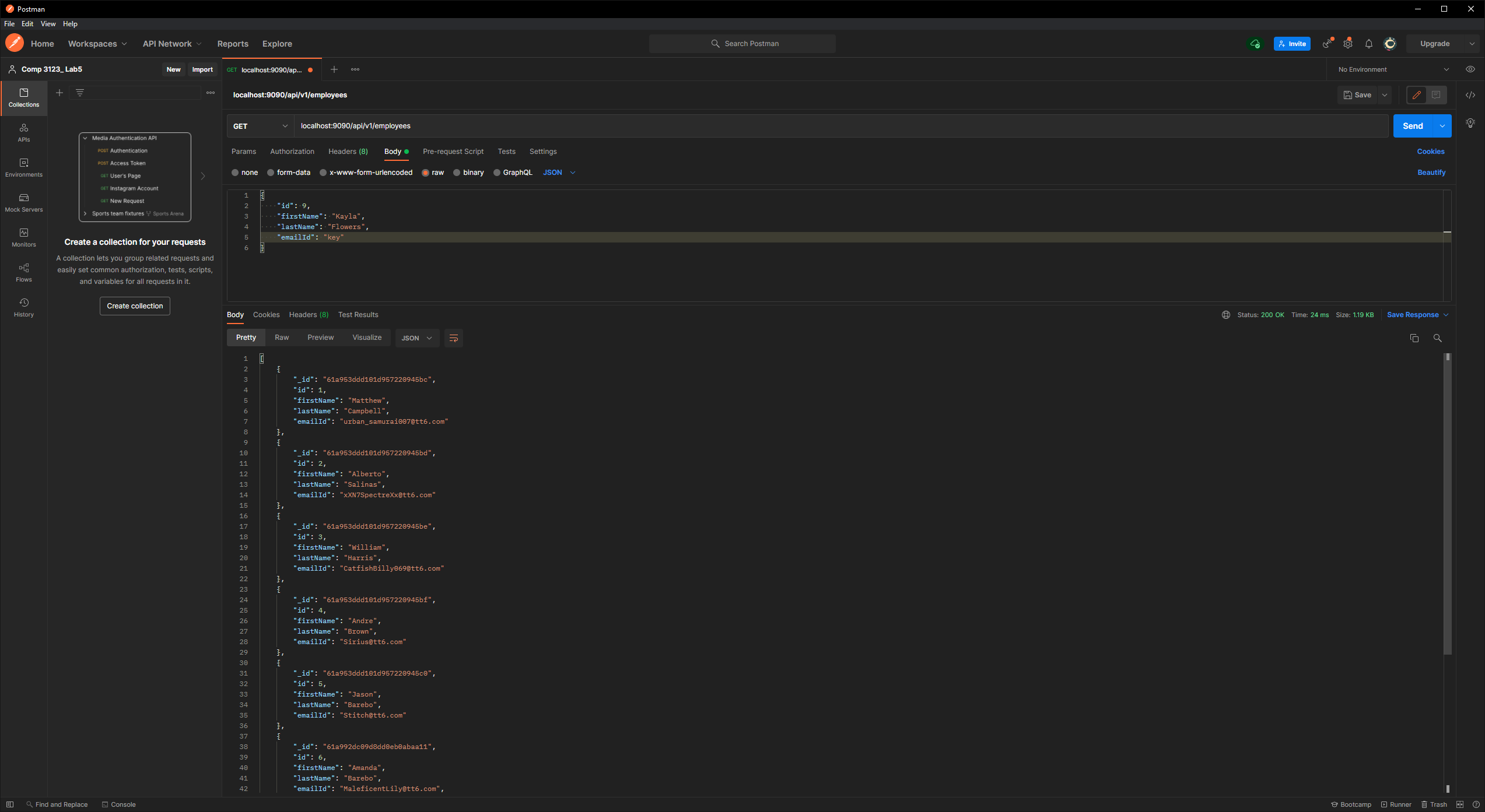Expand the Sports team fixtures collection
This screenshot has width=1485, height=812.
(x=85, y=213)
